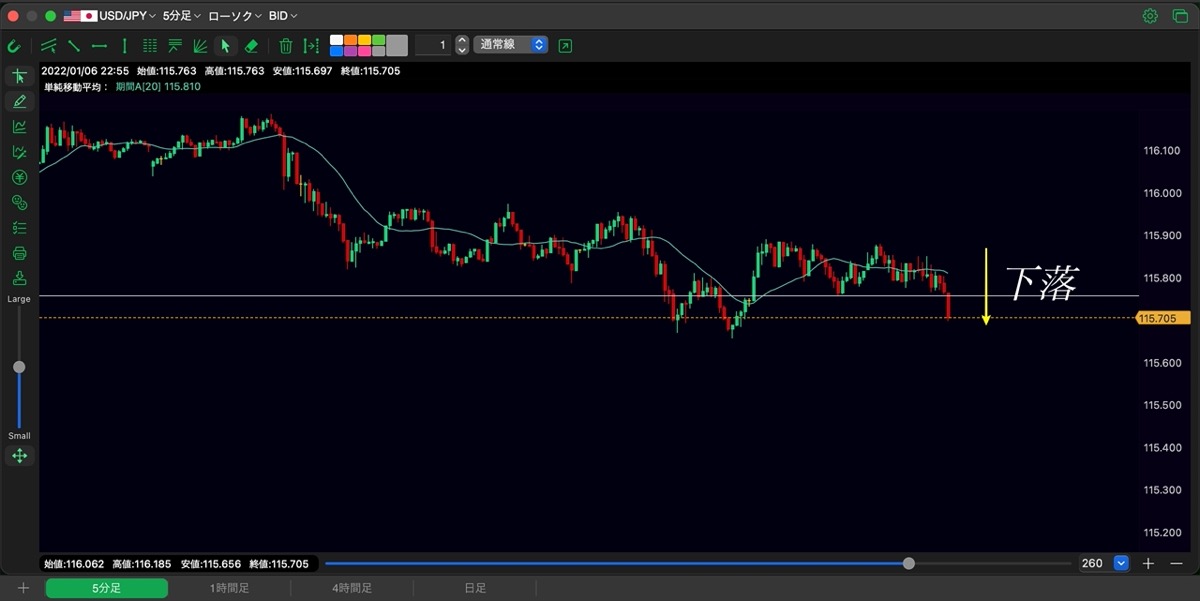Add a new chart tab with plus
Viewport: 1200px width, 601px height.
coord(23,589)
